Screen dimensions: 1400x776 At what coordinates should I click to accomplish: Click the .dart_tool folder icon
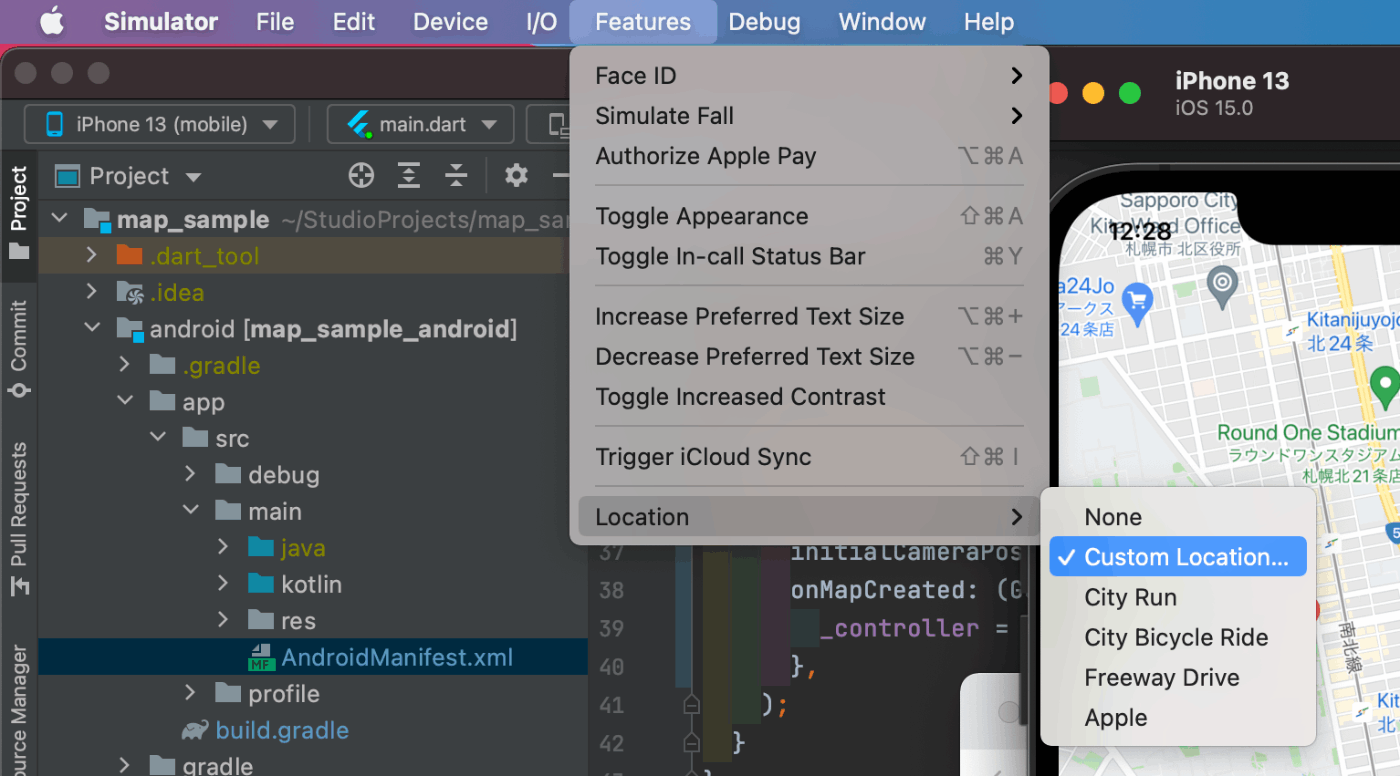click(129, 255)
